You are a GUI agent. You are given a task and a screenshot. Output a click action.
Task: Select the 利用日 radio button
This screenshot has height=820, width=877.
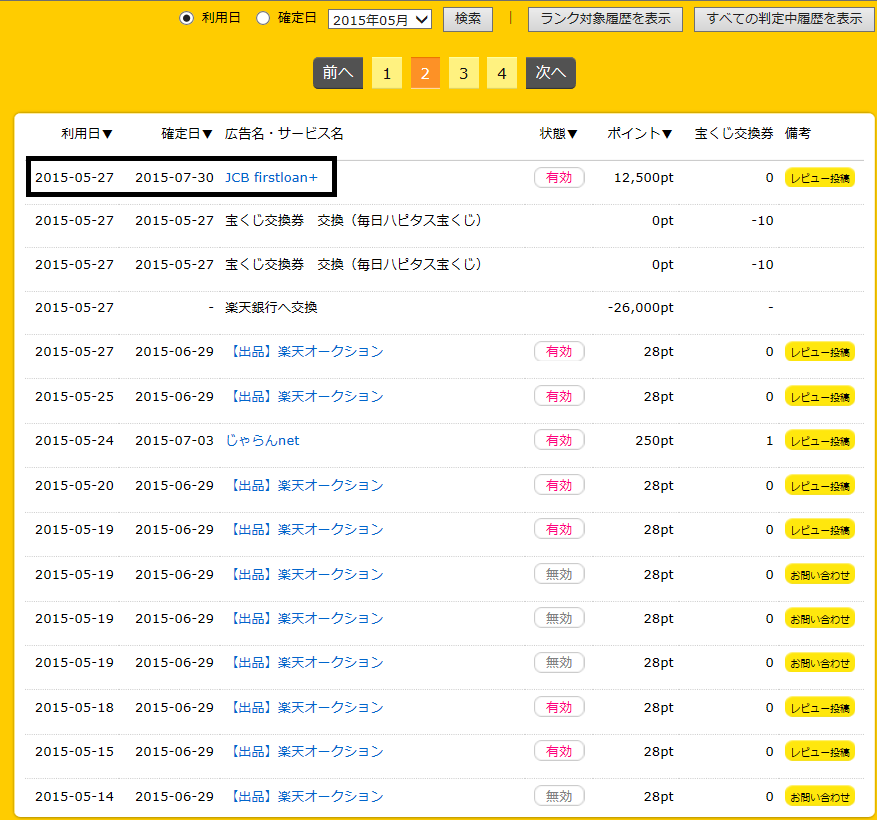click(186, 18)
